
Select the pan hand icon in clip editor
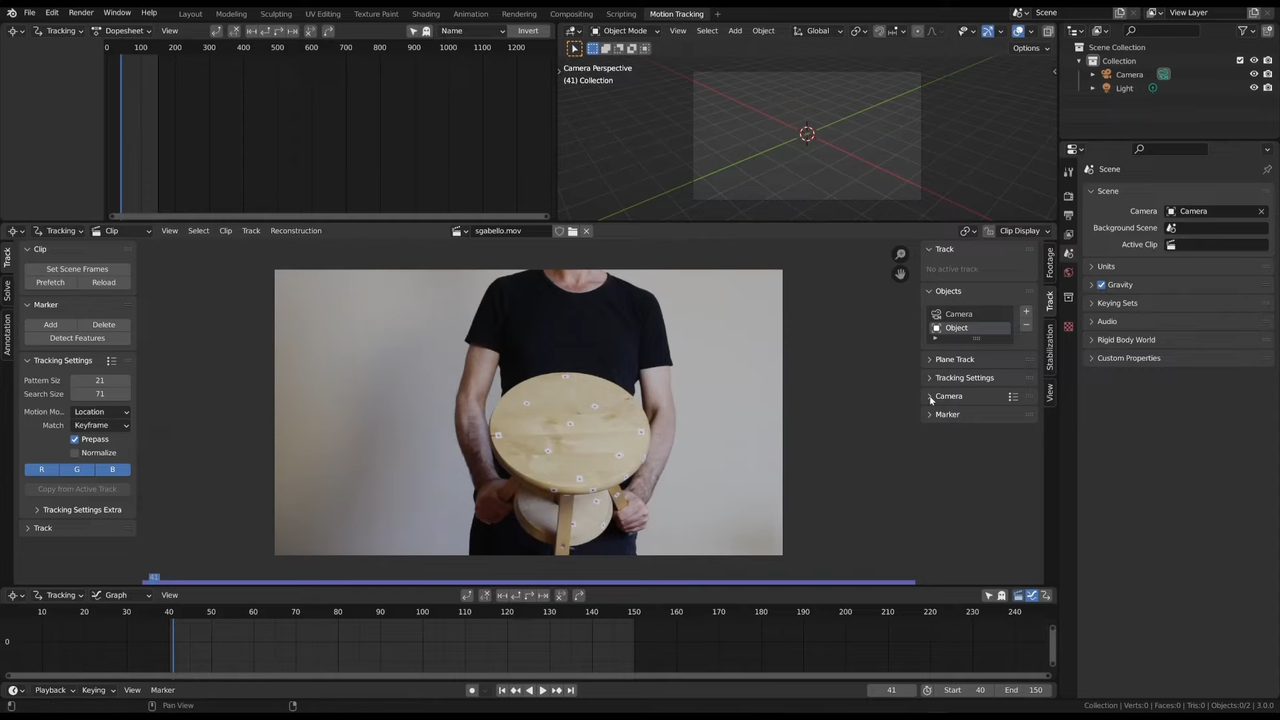(899, 274)
